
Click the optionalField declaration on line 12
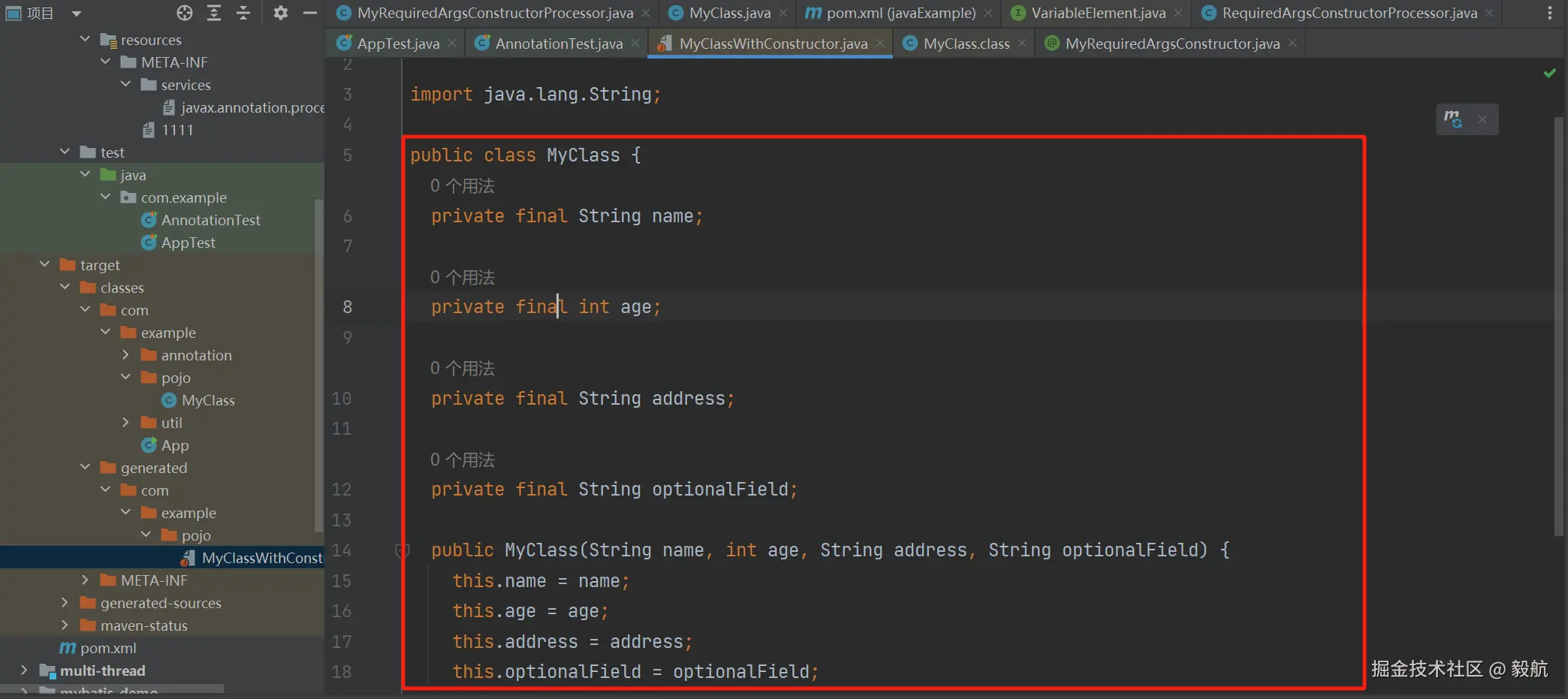pyautogui.click(x=614, y=489)
